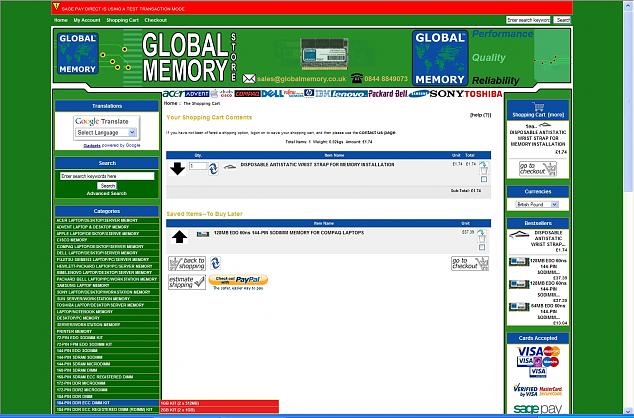
Task: Open CISCO MEMORY category
Action: coord(107,240)
